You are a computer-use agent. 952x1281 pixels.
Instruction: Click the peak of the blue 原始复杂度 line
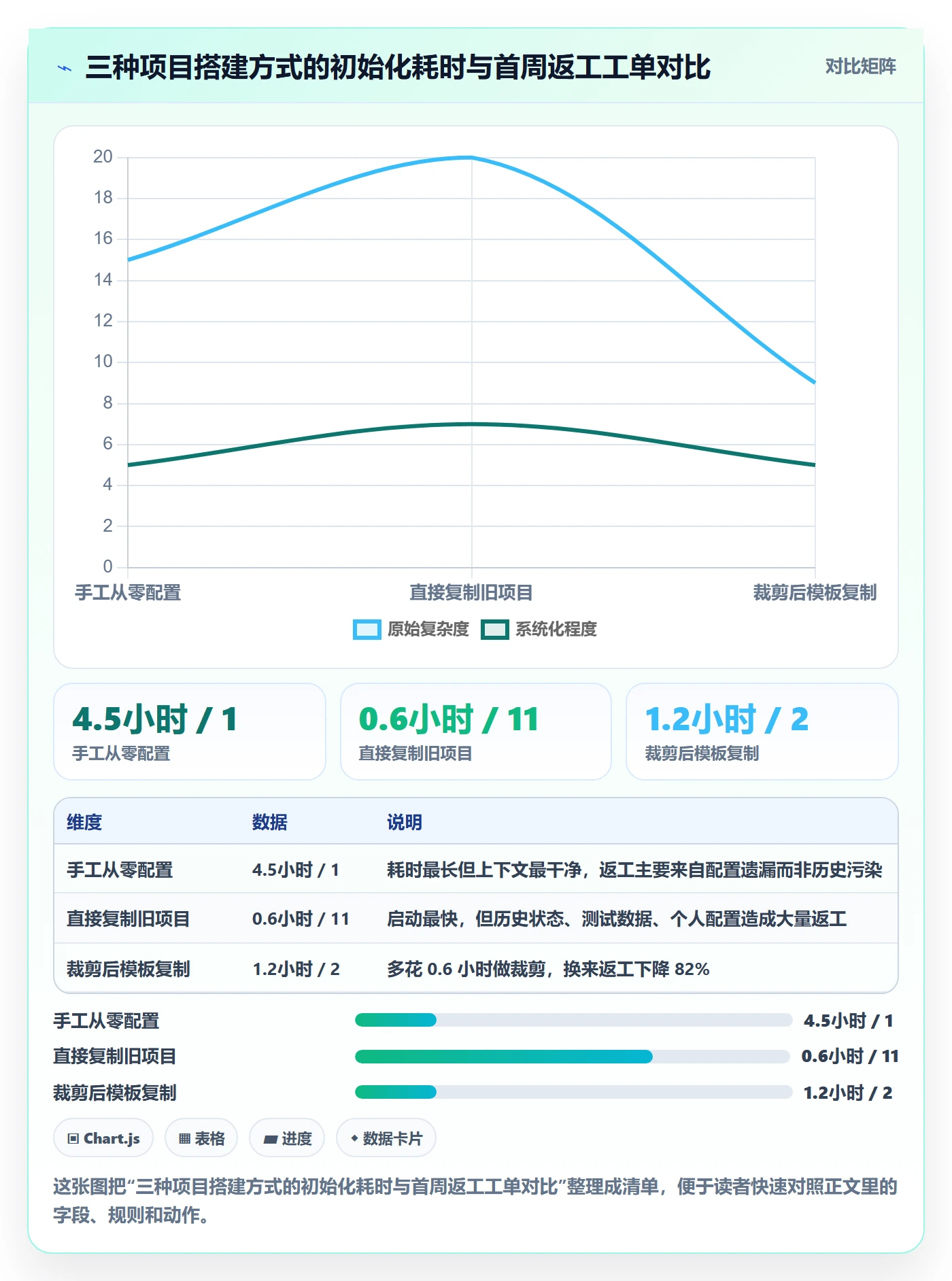point(471,158)
